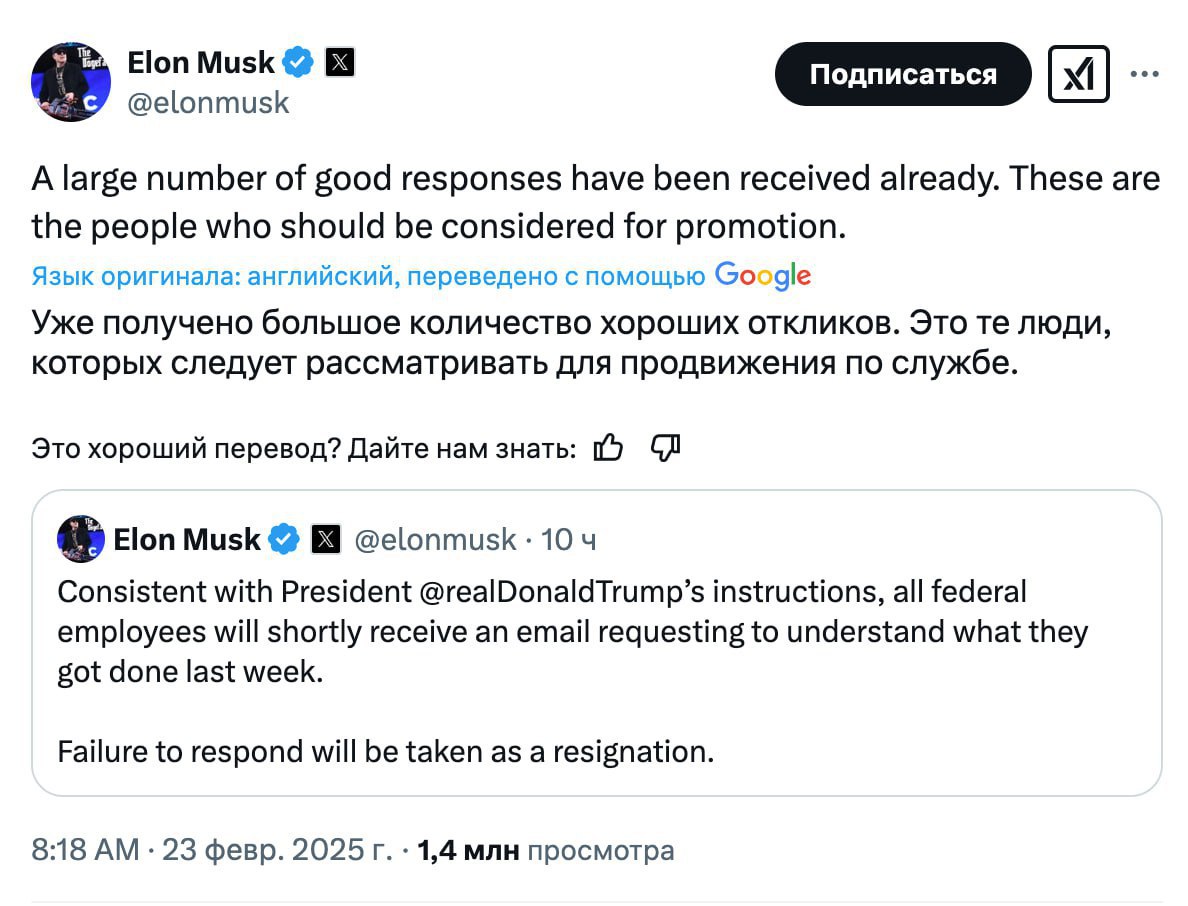The height and width of the screenshot is (906, 1188).
Task: Click Elon Musk's main profile avatar
Action: pos(70,83)
